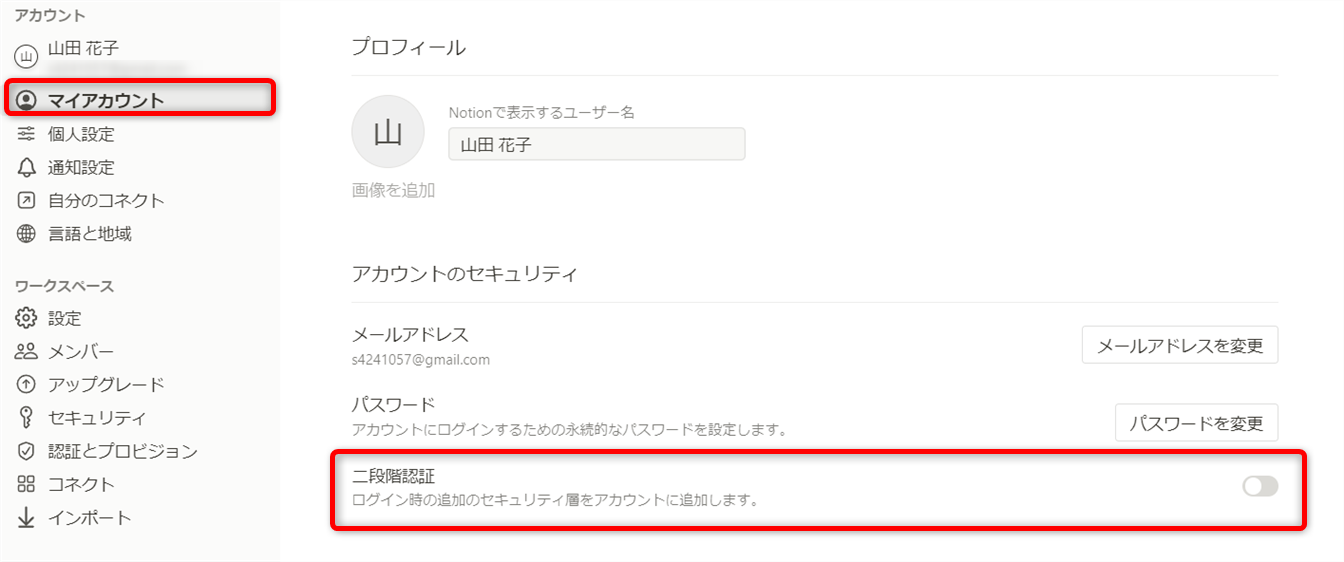Image resolution: width=1344 pixels, height=562 pixels.
Task: Click the 言語と地域 globe icon
Action: pyautogui.click(x=27, y=234)
